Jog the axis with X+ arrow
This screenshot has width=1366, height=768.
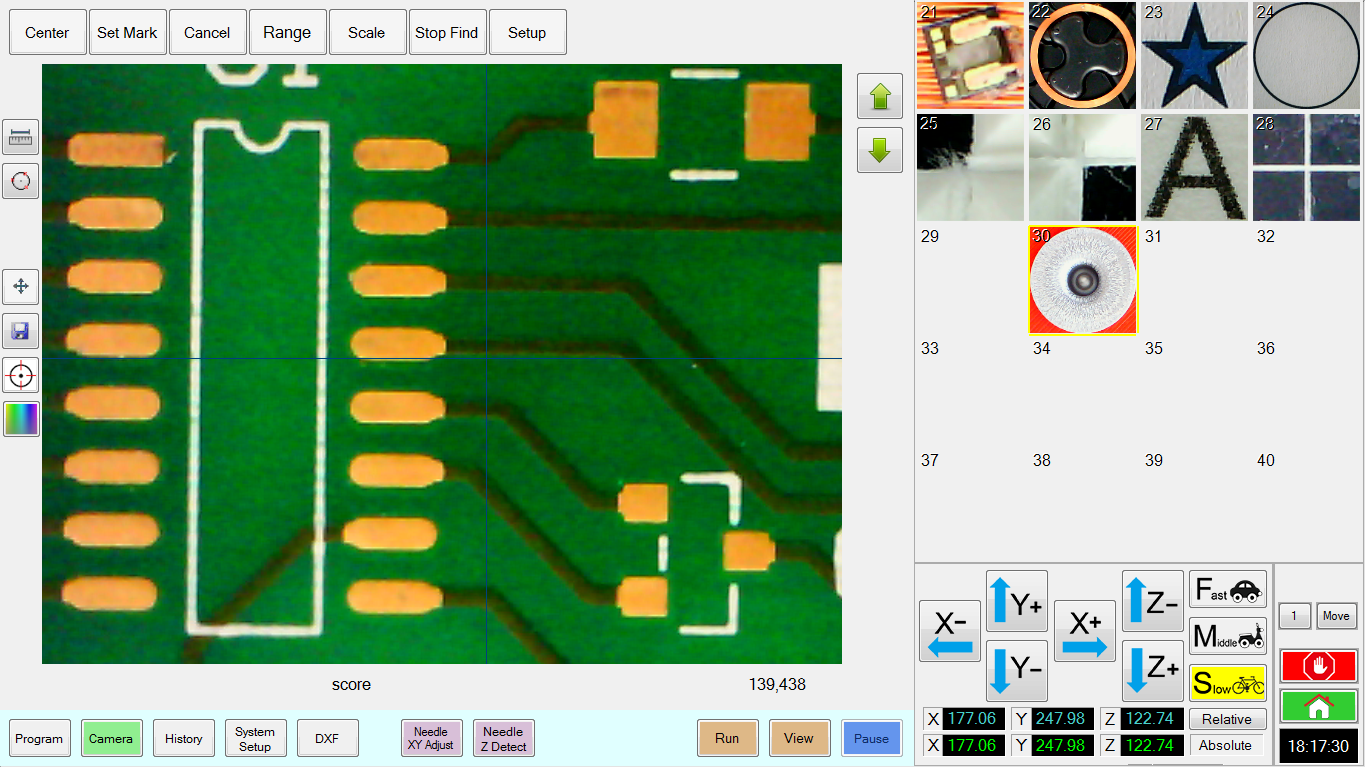pos(1085,632)
